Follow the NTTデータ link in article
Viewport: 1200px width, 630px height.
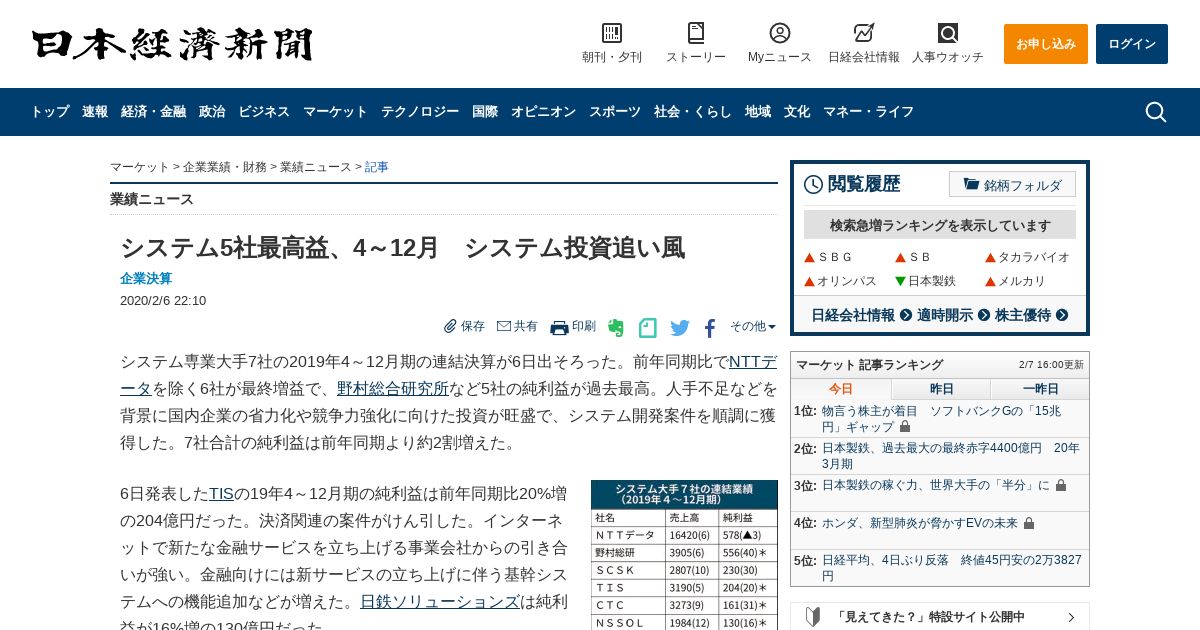point(753,361)
